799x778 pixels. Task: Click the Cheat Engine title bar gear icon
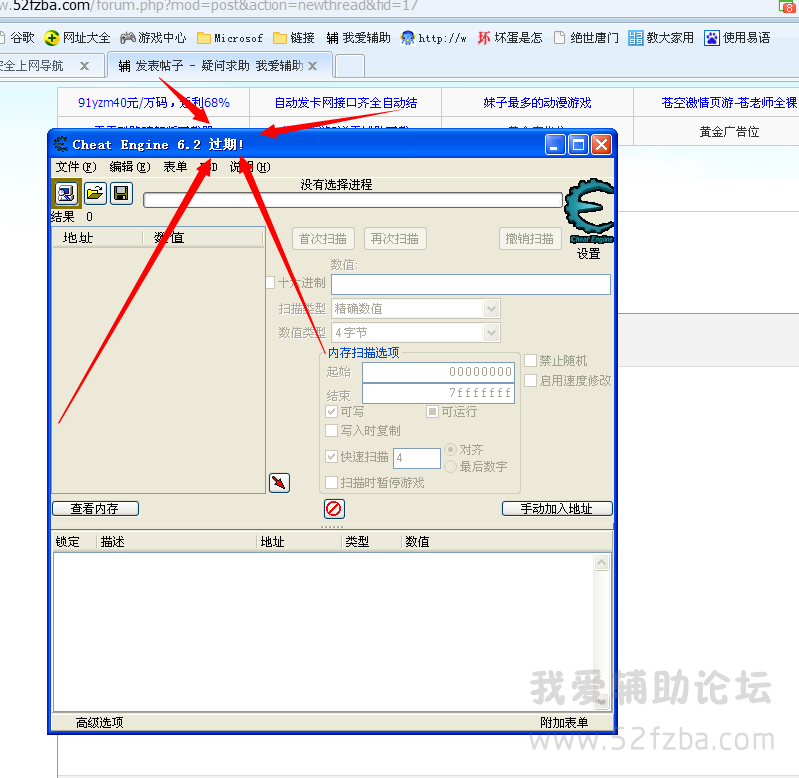click(61, 144)
